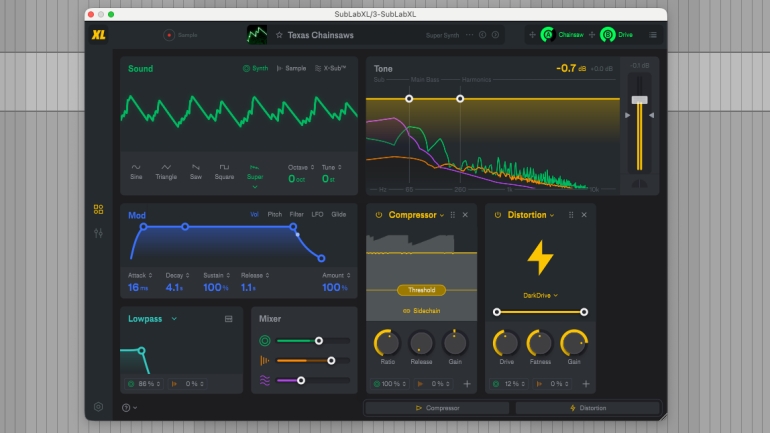Select the Vol modulation tab
The image size is (770, 433).
[x=254, y=215]
